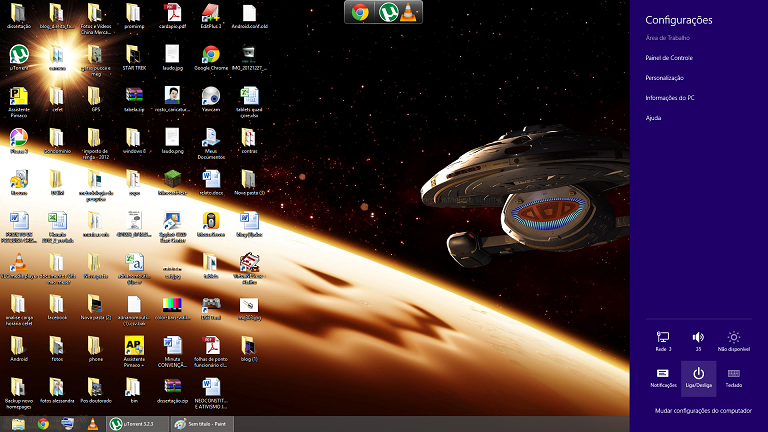Select the laudo.png file icon
The height and width of the screenshot is (432, 768).
(172, 141)
